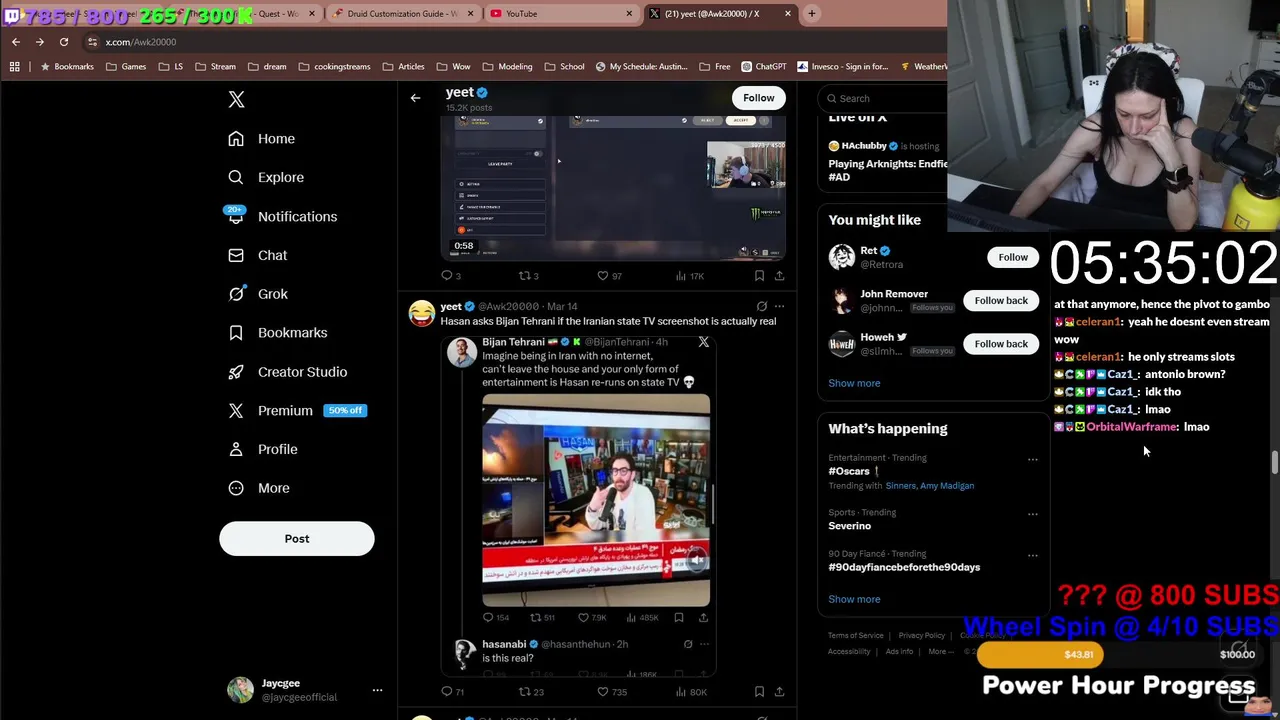Open Games bookmarks folder
This screenshot has width=1280, height=720.
click(125, 67)
